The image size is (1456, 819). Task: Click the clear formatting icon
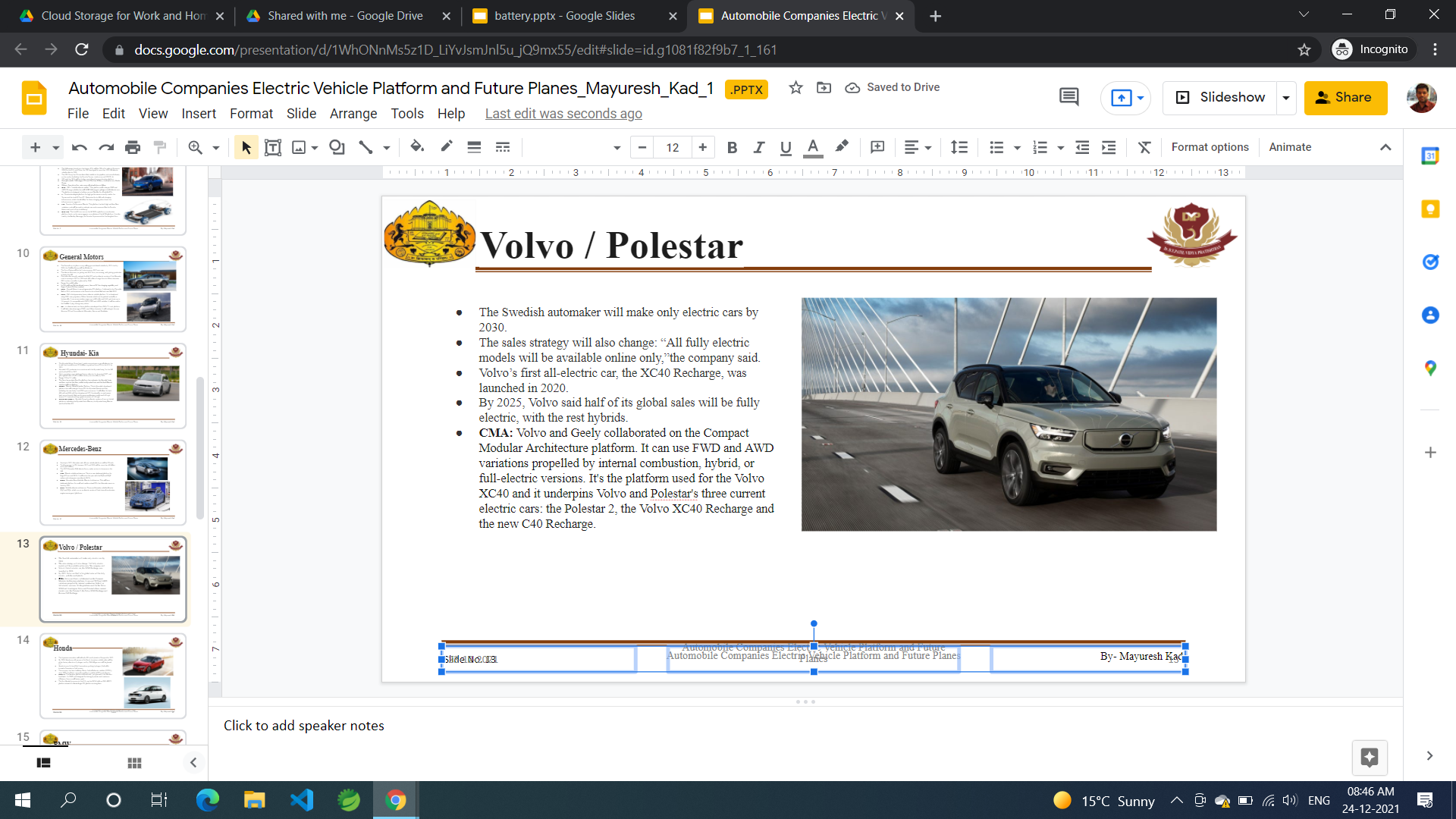tap(1144, 147)
